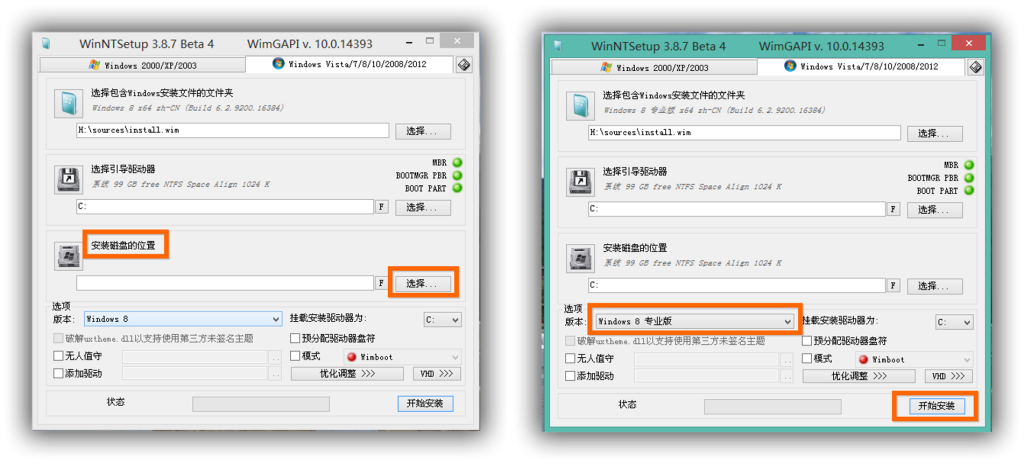The image size is (1024, 464).
Task: Open the Wimboot mode dropdown in left window
Action: 402,357
